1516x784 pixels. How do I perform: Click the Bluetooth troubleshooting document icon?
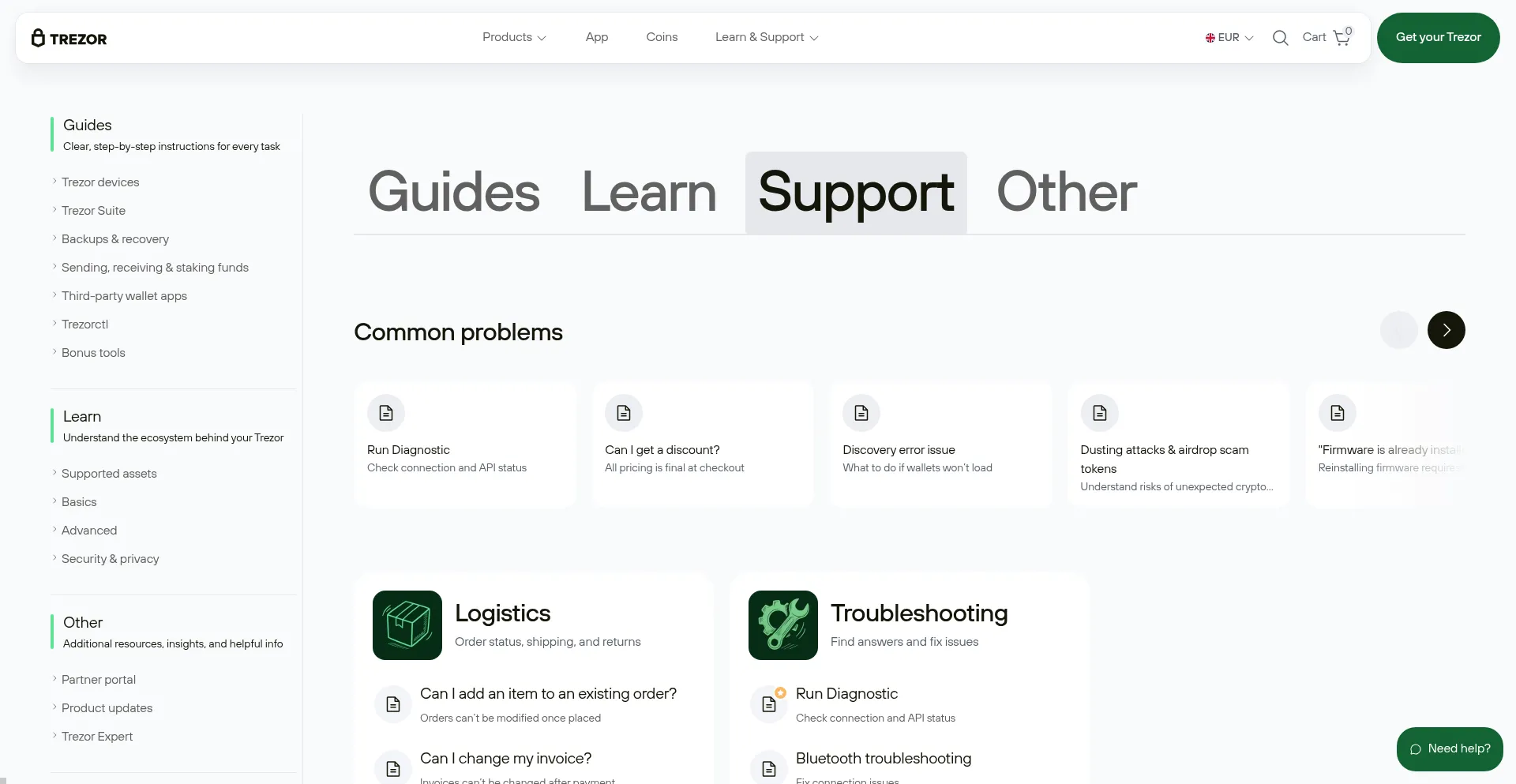pyautogui.click(x=769, y=768)
